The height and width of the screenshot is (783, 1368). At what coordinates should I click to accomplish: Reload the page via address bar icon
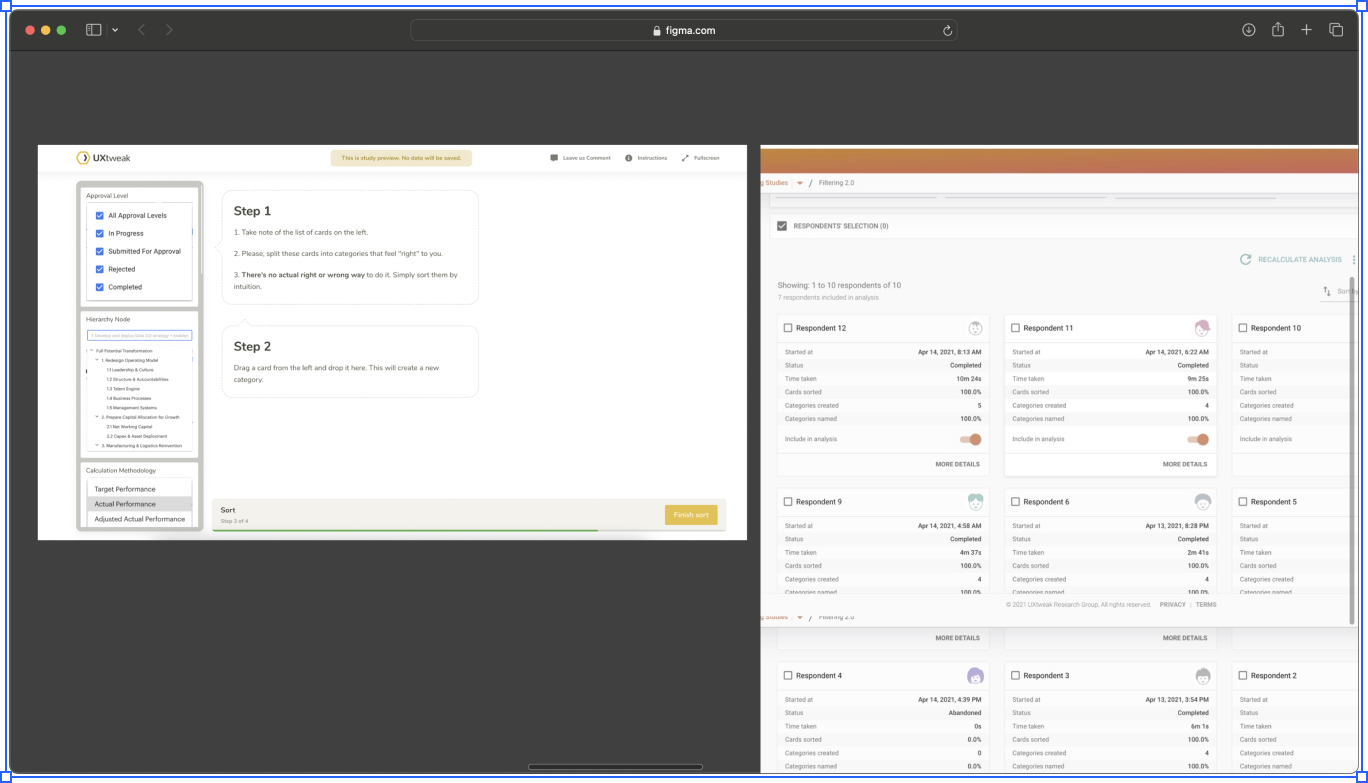[x=947, y=30]
